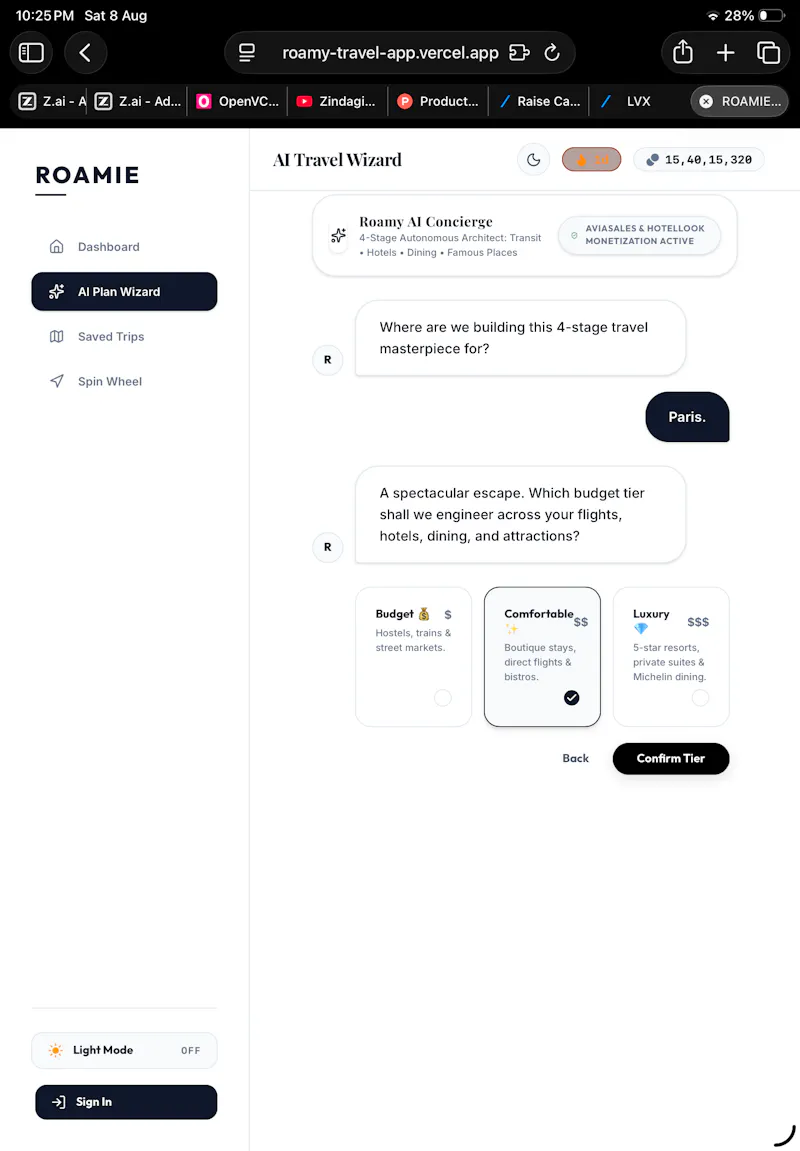Select the Luxury tier radio circle
The height and width of the screenshot is (1151, 800).
tap(700, 697)
